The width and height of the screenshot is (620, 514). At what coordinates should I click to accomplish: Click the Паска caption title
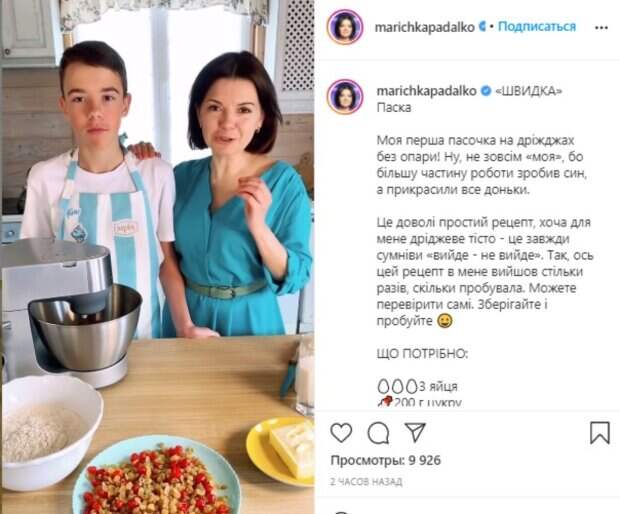(394, 108)
